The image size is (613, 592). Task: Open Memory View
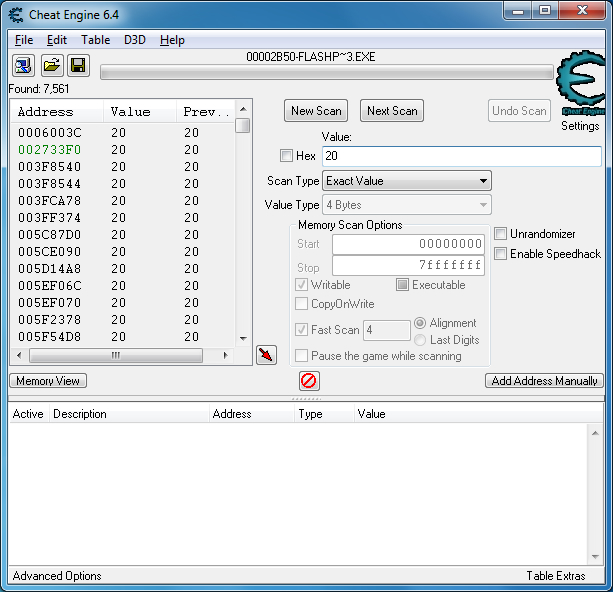(48, 381)
